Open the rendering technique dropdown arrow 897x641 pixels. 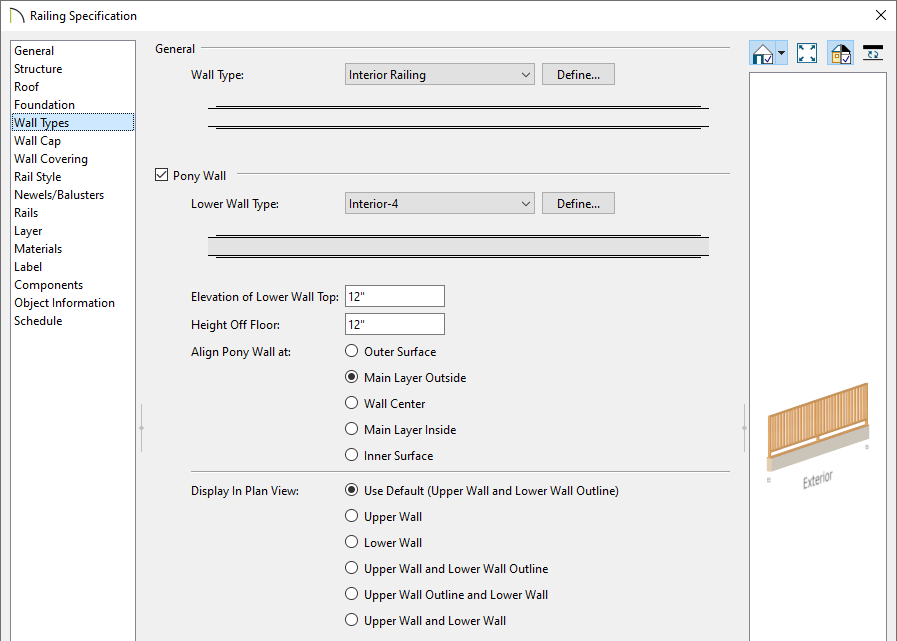click(781, 53)
